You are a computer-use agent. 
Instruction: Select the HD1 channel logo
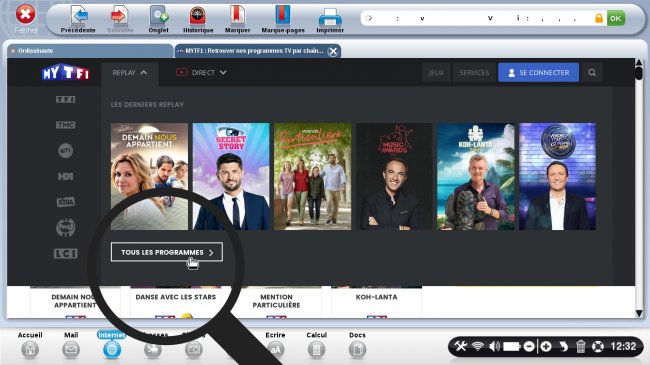click(65, 176)
